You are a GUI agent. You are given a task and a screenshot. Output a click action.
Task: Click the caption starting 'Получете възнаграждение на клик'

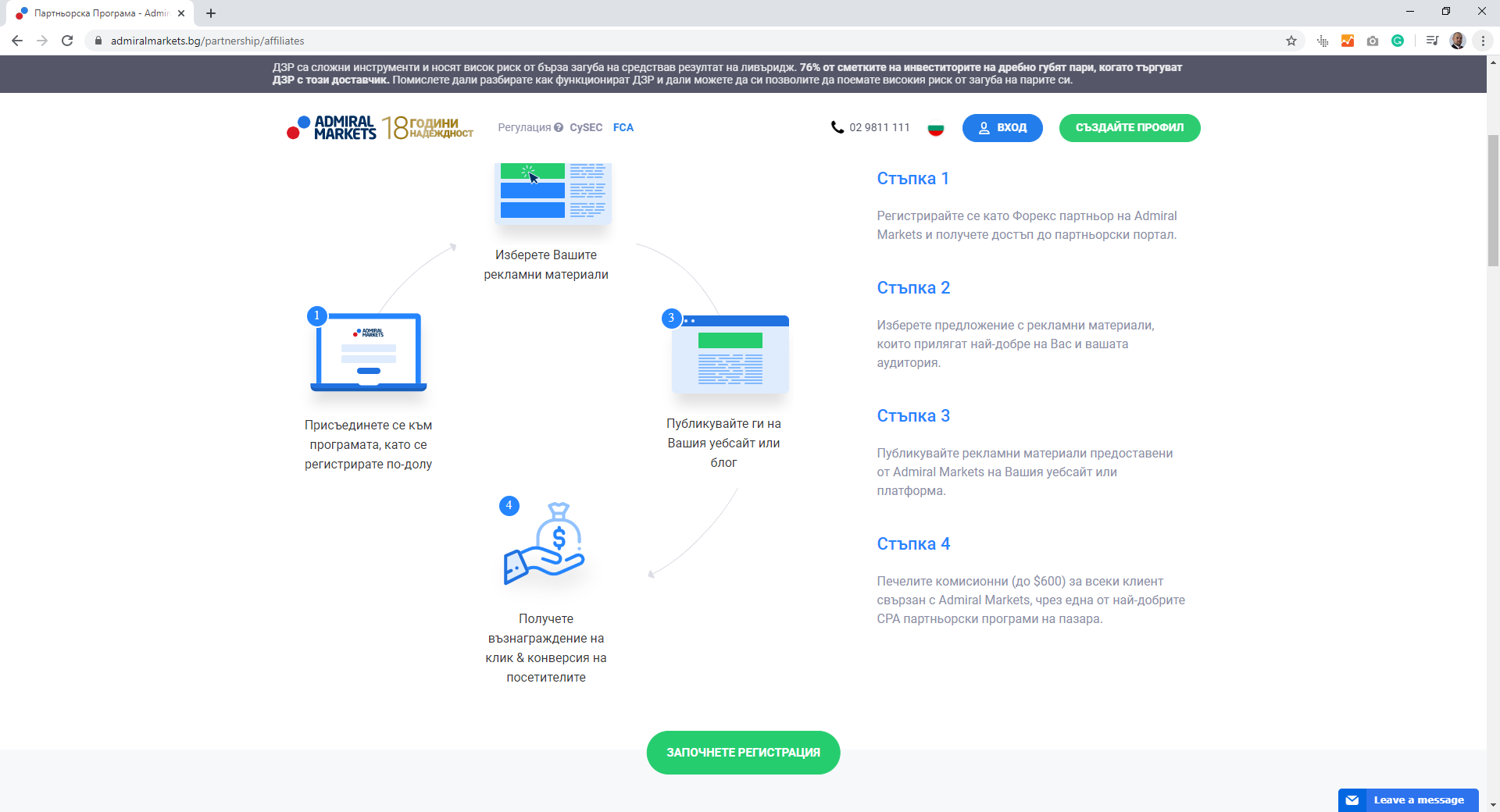click(546, 648)
